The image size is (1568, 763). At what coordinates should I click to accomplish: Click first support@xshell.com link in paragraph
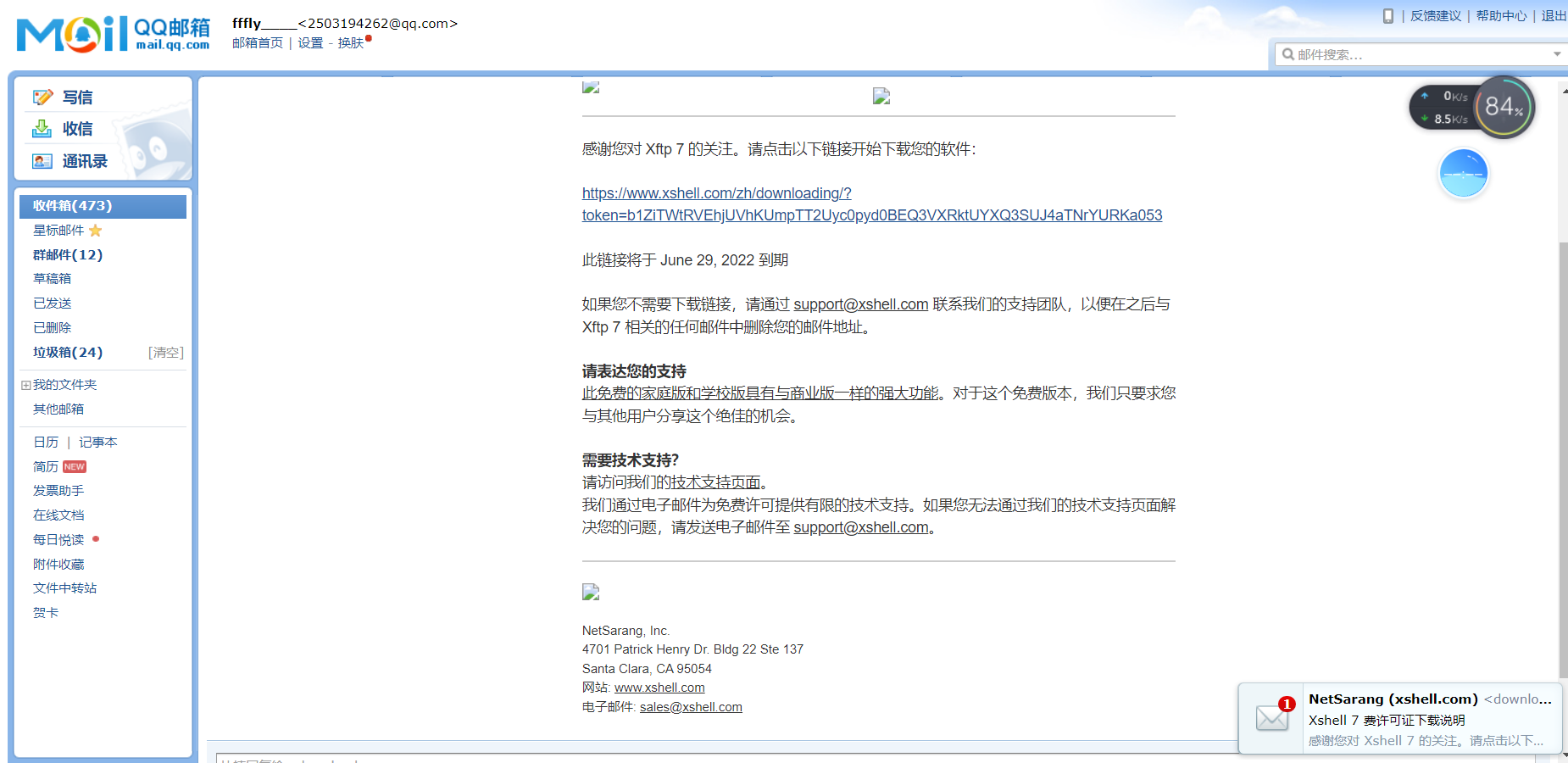coord(861,304)
